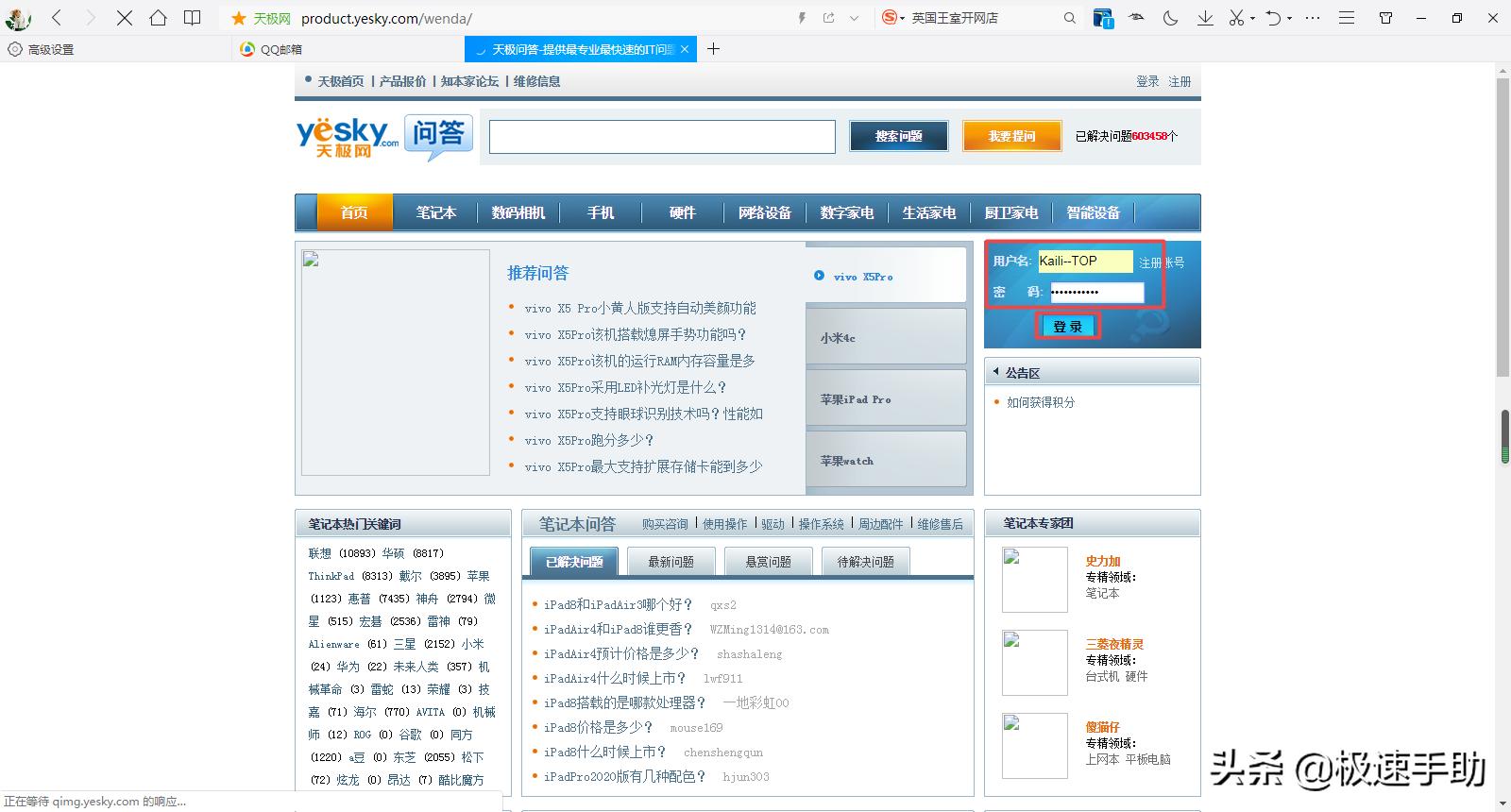Click the 用户名 input field
1511x812 pixels.
1085,262
